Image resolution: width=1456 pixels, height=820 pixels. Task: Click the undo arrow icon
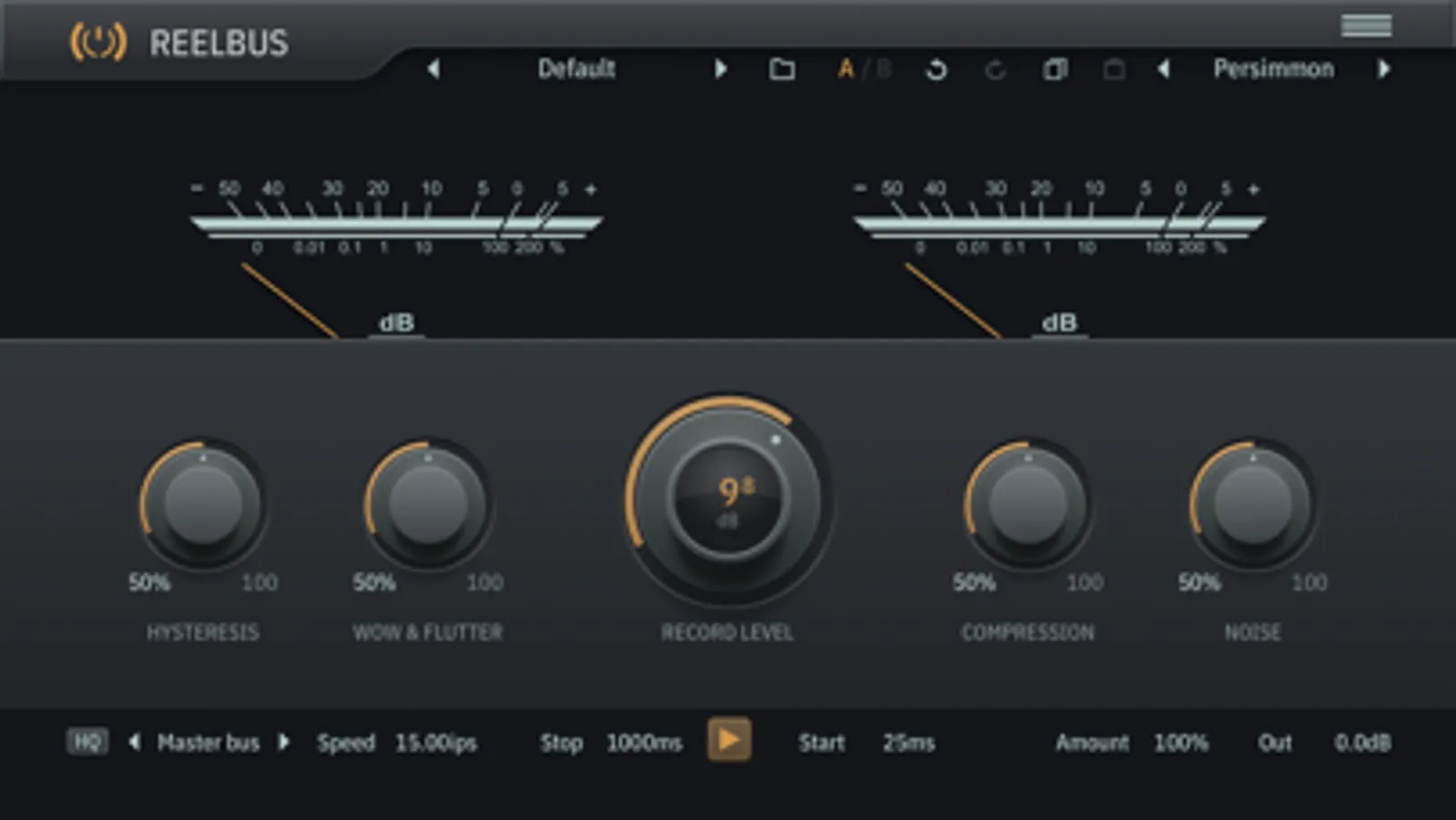pos(936,69)
